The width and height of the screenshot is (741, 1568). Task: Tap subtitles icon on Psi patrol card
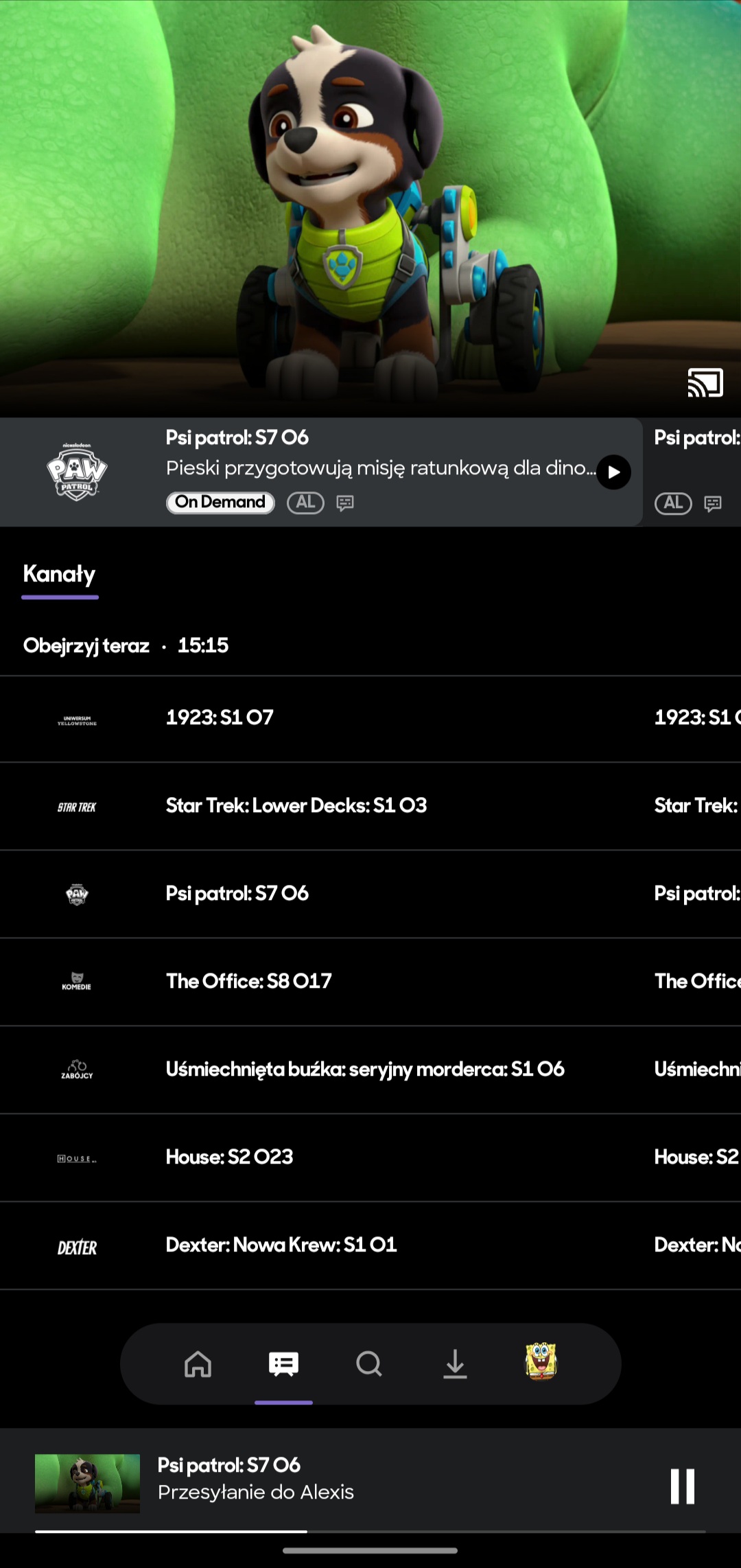(345, 503)
